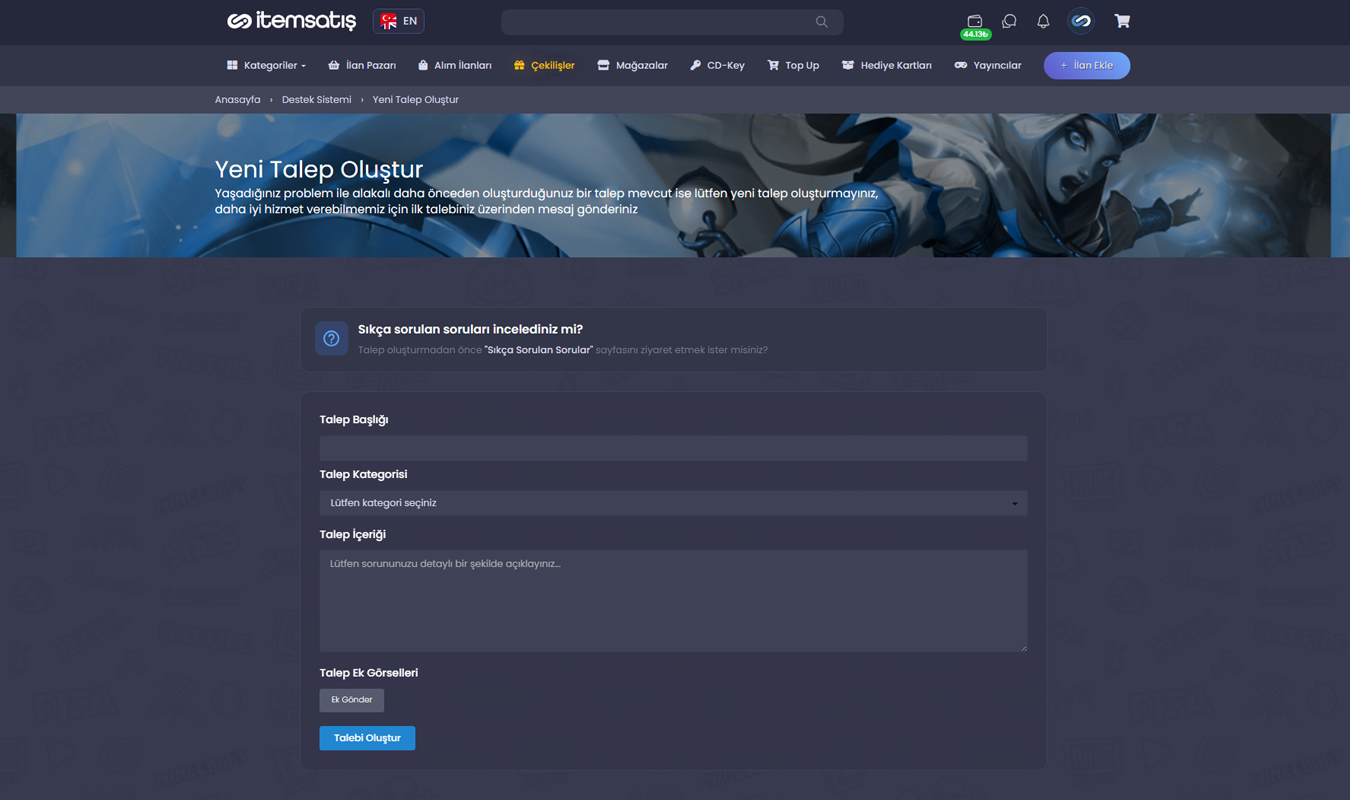Click the gamepad icon beside Yayıncılar

(x=960, y=65)
